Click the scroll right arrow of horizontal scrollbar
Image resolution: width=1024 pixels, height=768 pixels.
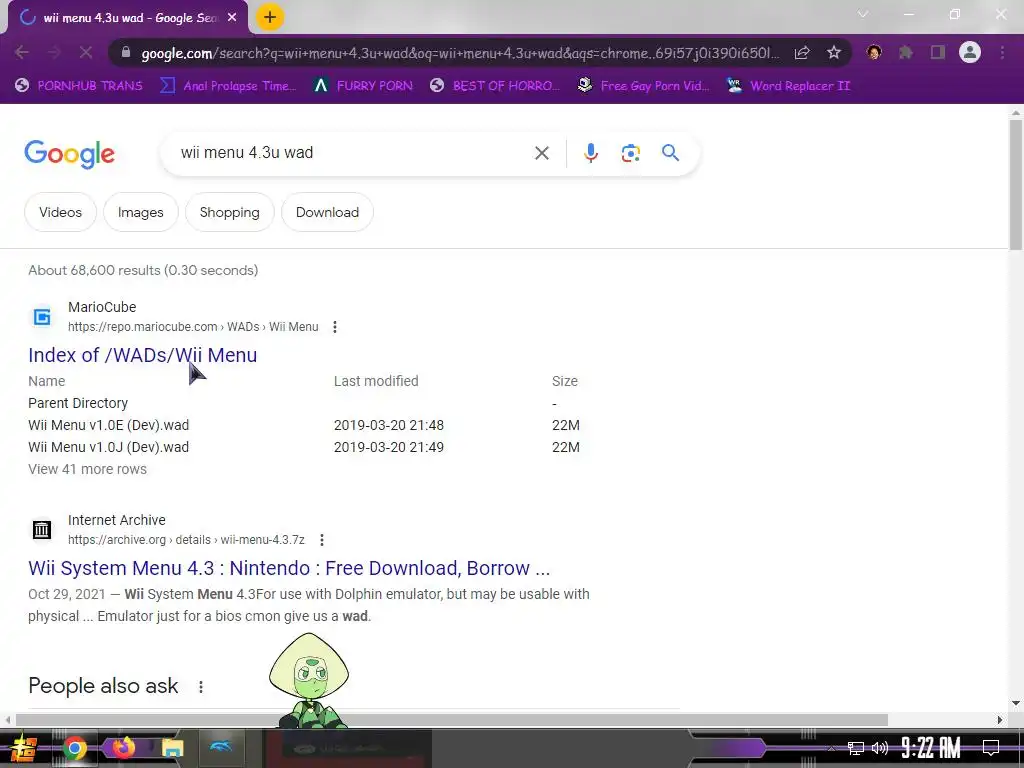point(999,720)
